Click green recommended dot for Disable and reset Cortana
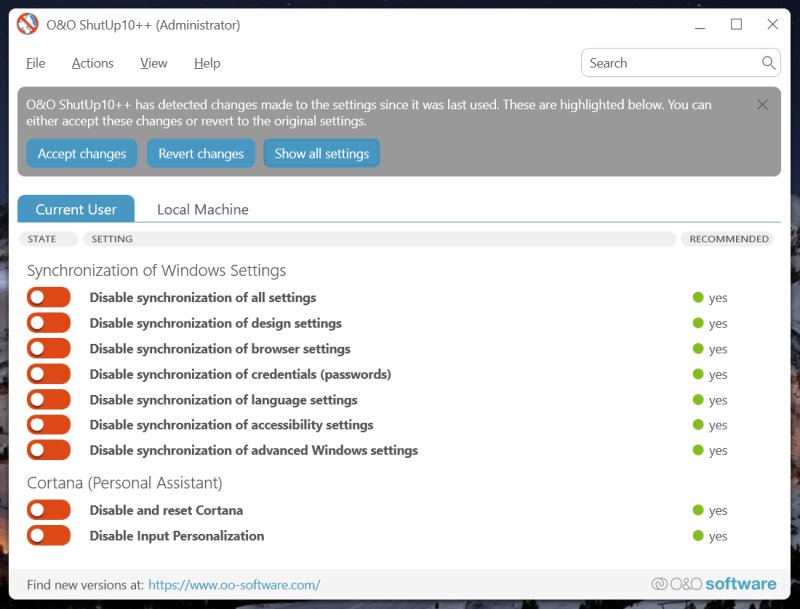 point(698,510)
